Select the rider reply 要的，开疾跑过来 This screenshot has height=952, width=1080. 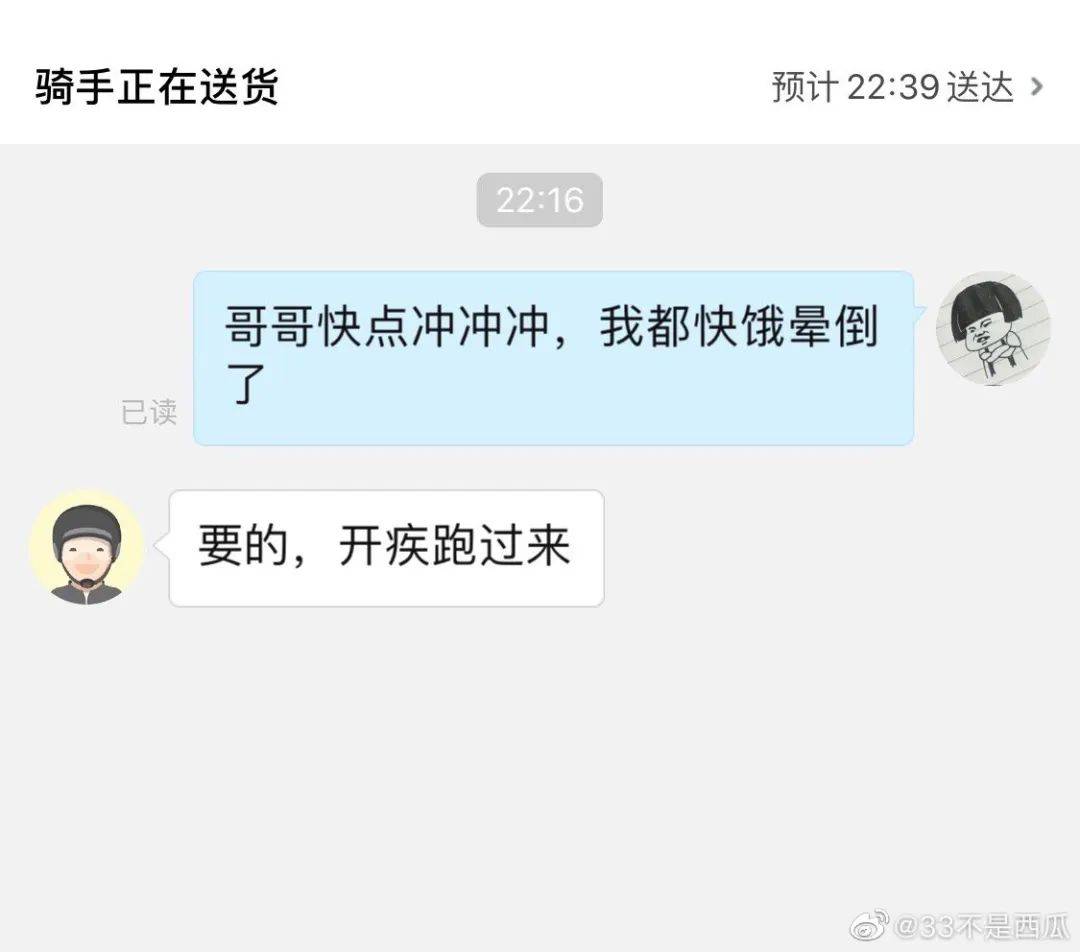(x=386, y=548)
